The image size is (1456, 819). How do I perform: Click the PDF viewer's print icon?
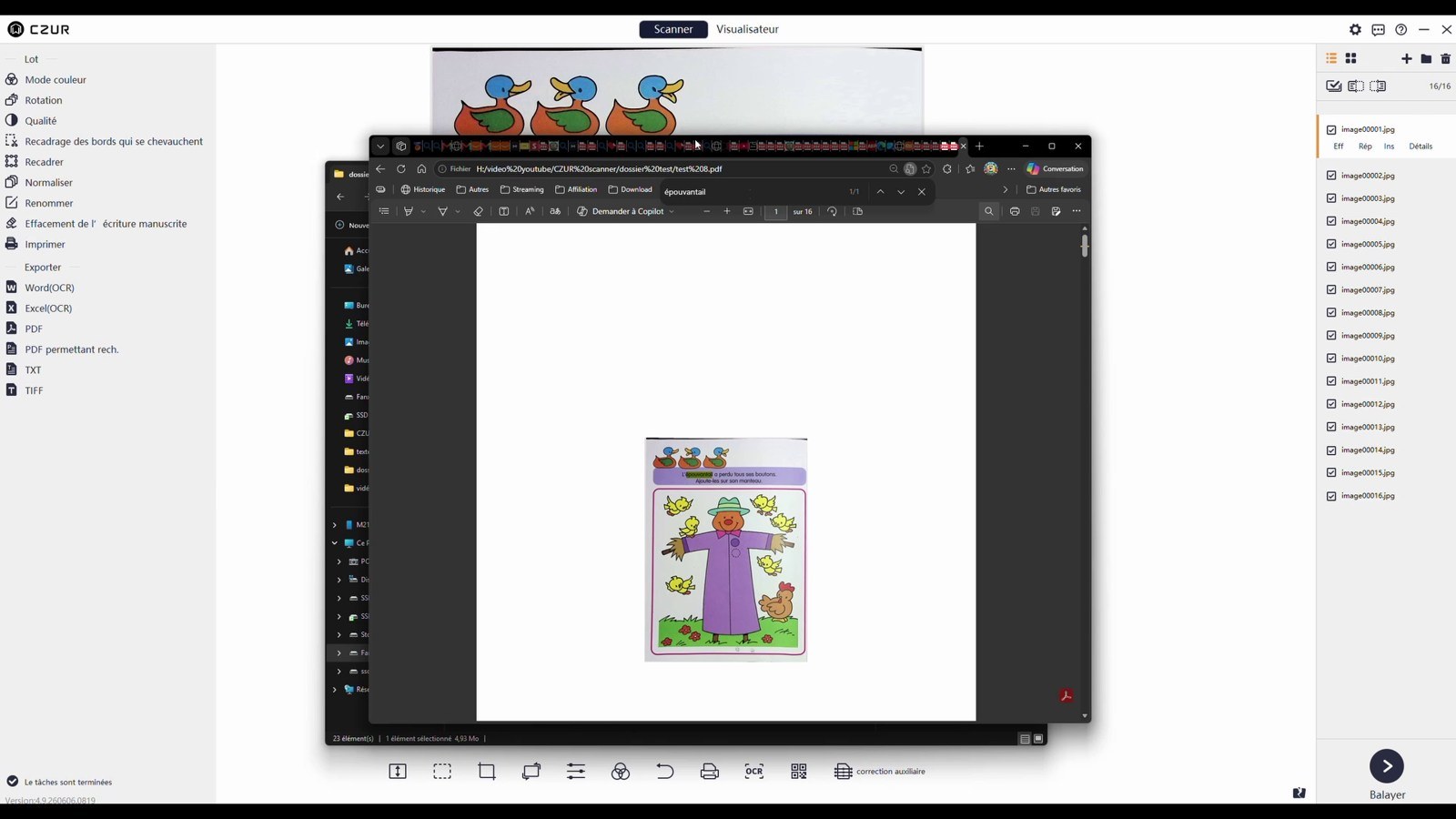point(1015,211)
